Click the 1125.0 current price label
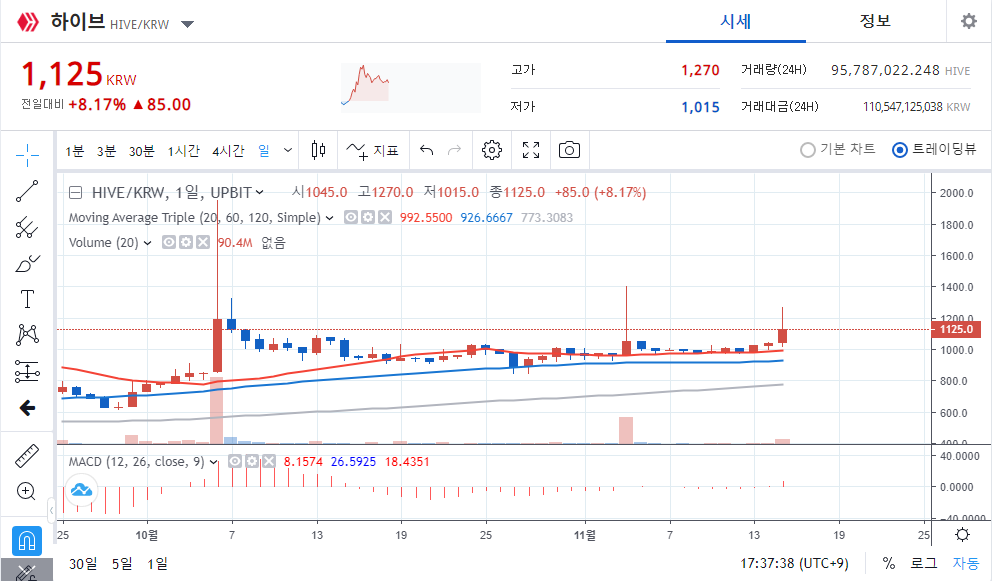 click(956, 329)
